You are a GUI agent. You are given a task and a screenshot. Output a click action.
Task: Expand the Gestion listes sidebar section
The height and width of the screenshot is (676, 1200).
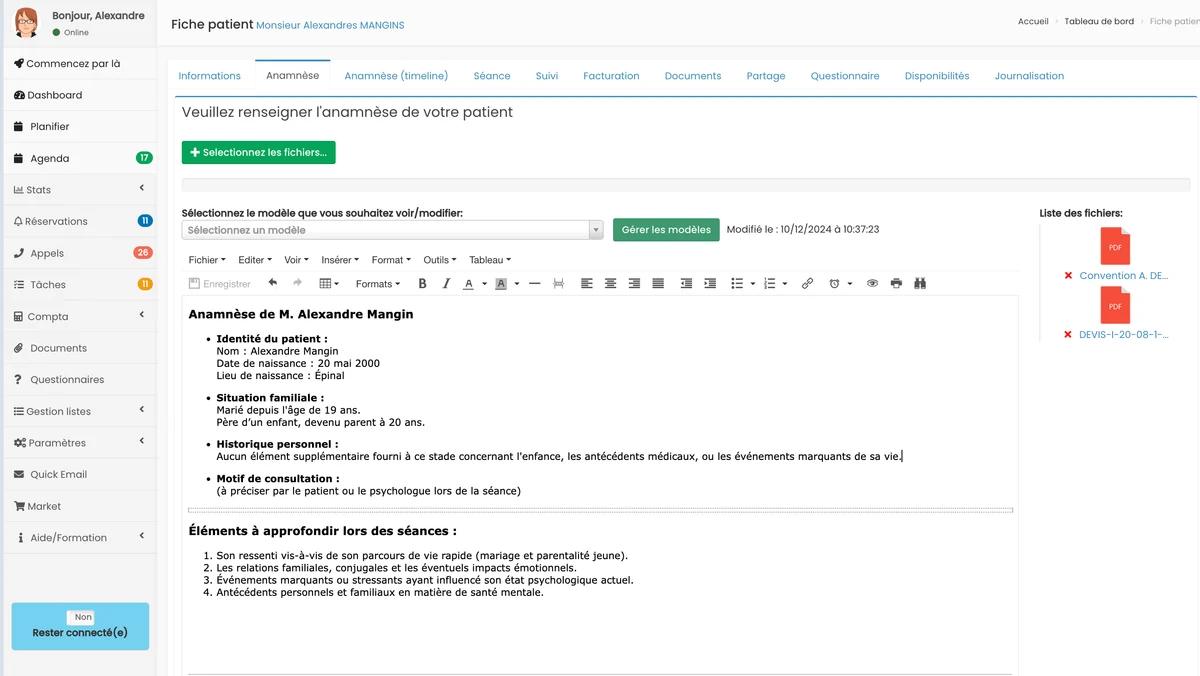click(x=78, y=411)
